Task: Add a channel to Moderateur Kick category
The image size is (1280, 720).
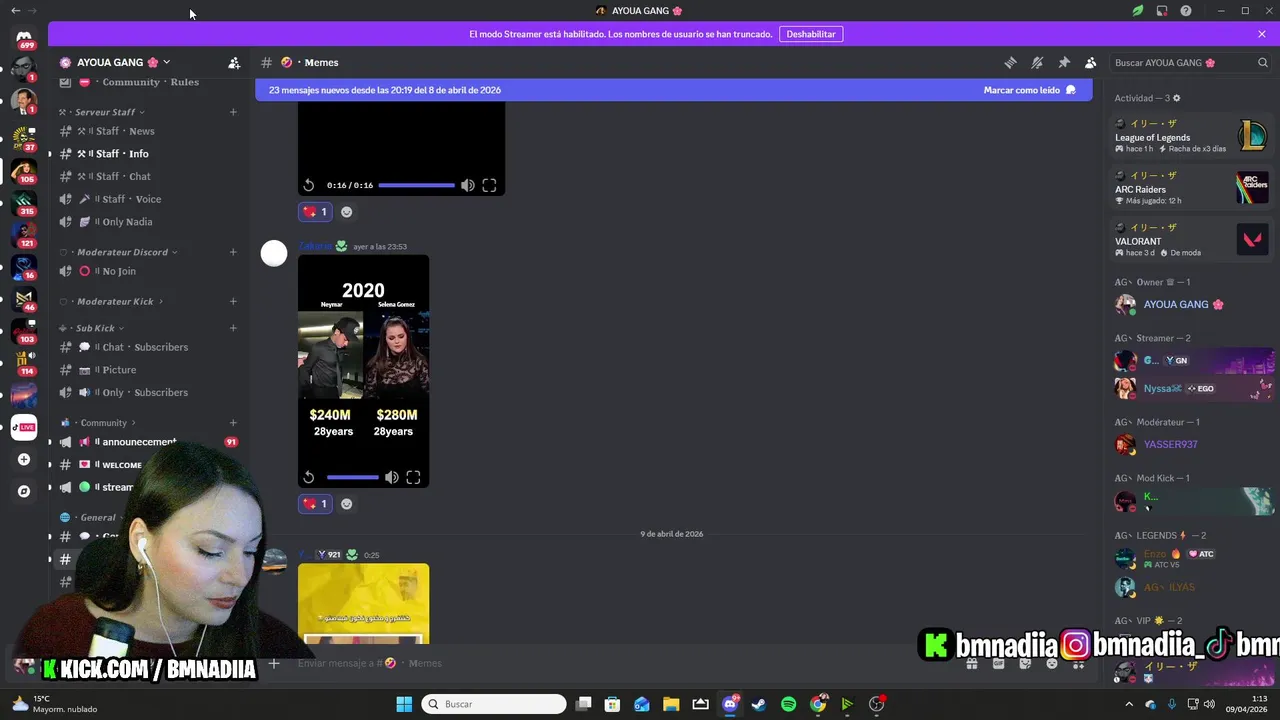Action: (233, 301)
